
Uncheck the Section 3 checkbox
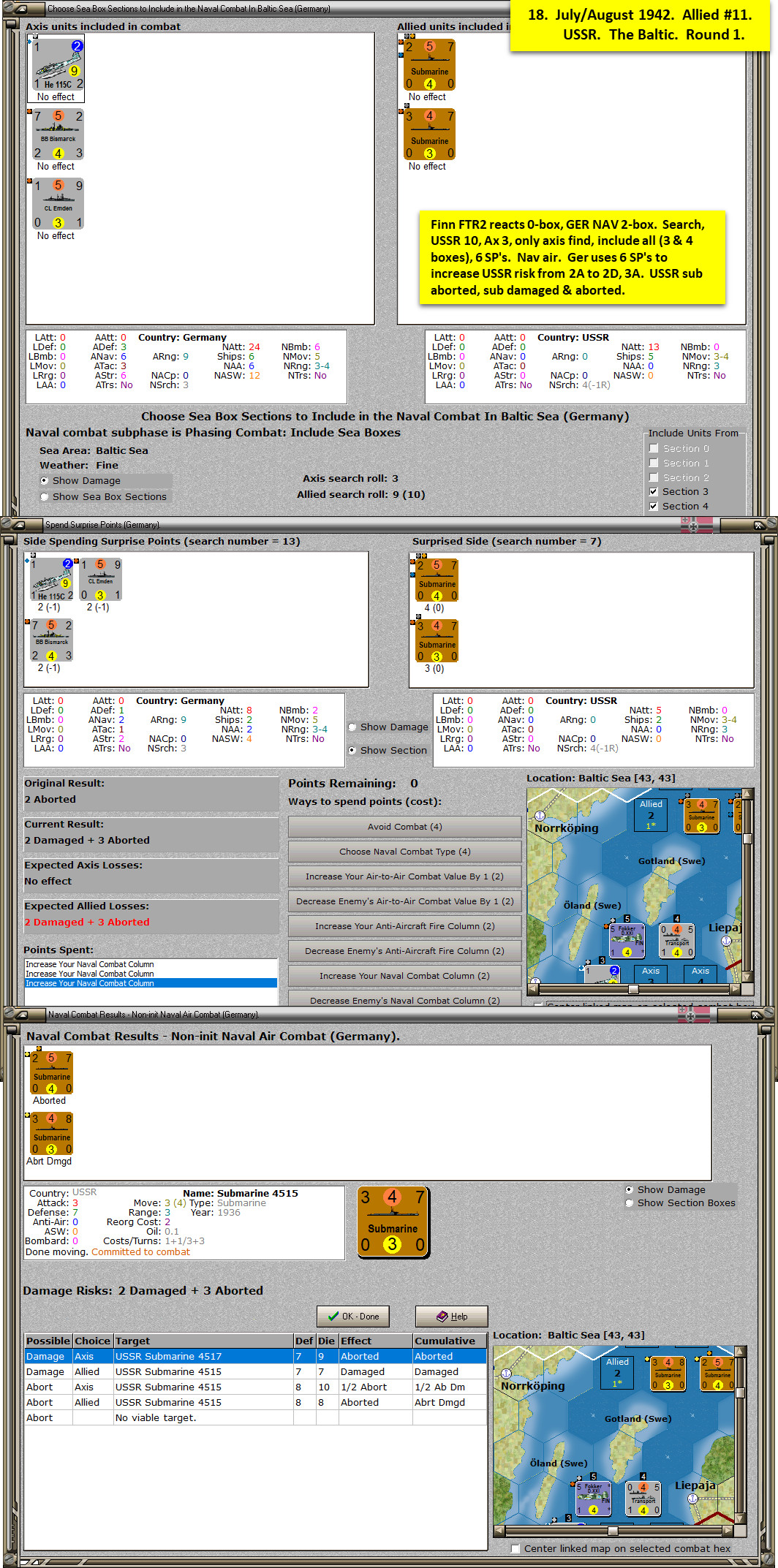click(x=654, y=492)
